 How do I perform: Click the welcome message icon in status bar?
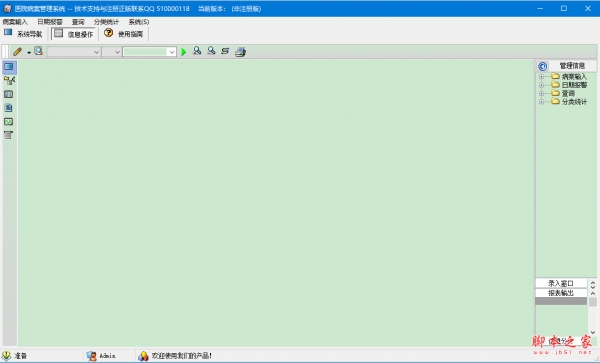coord(143,356)
